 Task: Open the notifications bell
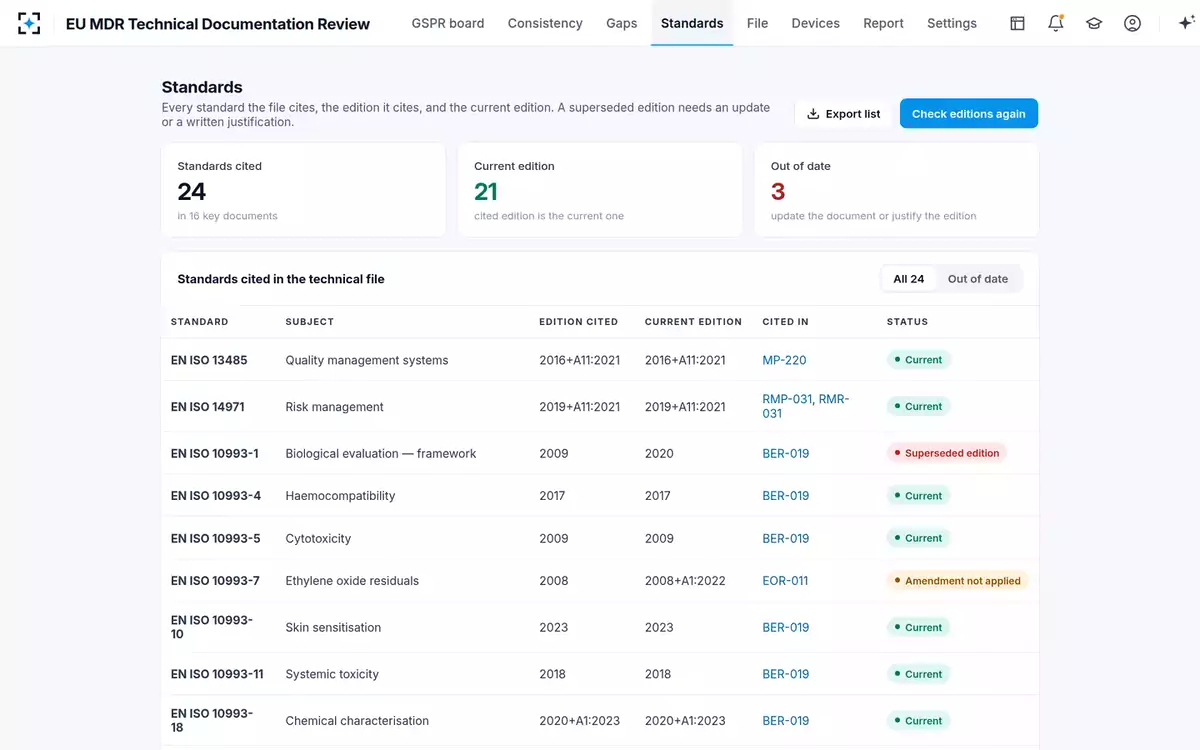point(1056,23)
